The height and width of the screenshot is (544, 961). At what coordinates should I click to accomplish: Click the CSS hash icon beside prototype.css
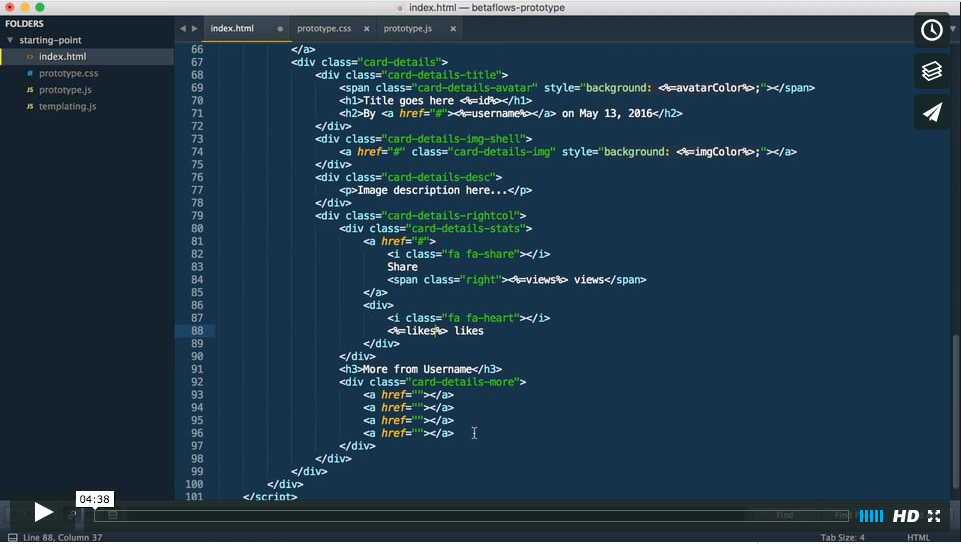[29, 73]
